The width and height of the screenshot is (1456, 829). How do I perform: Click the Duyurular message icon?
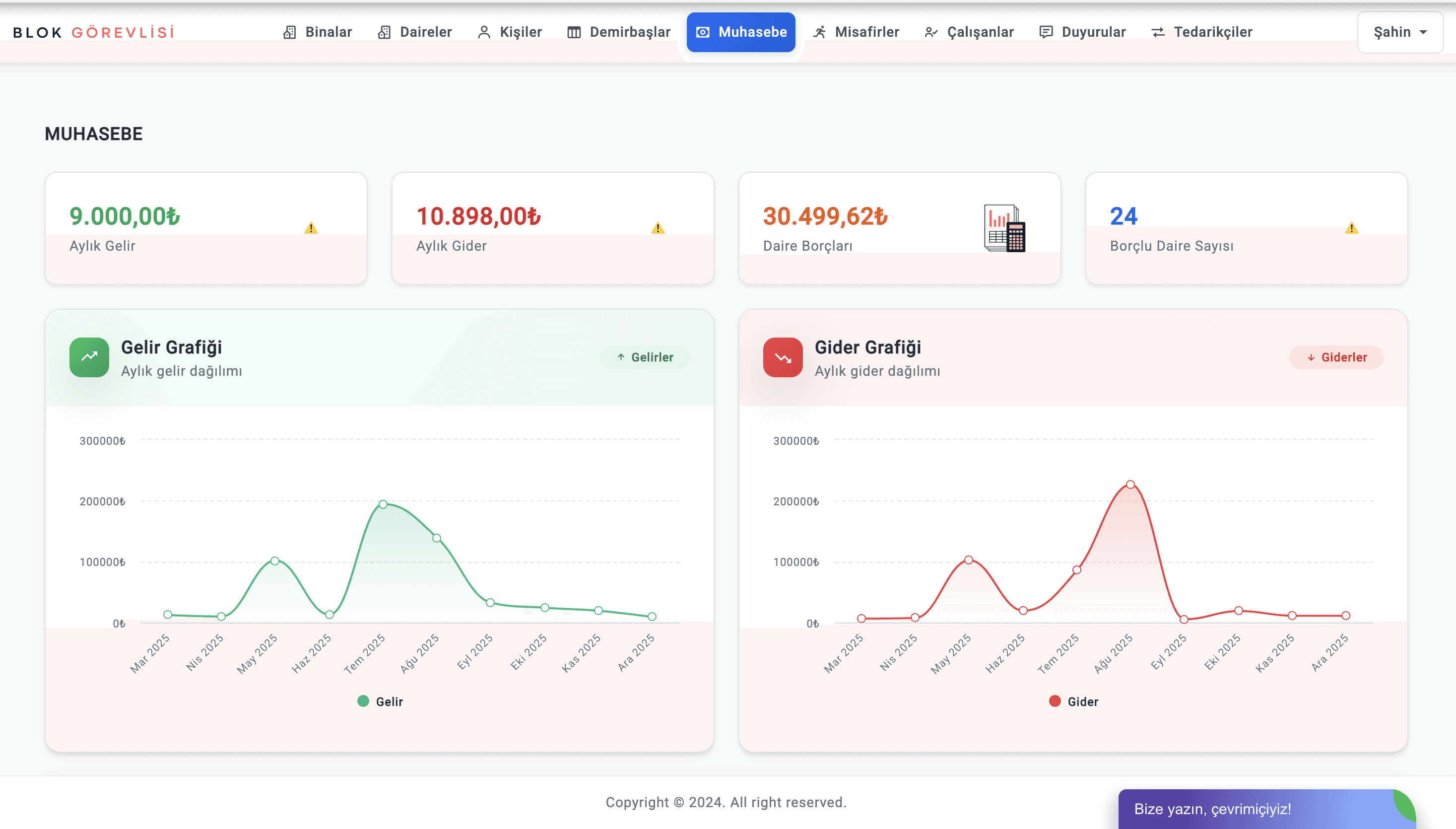click(x=1046, y=32)
